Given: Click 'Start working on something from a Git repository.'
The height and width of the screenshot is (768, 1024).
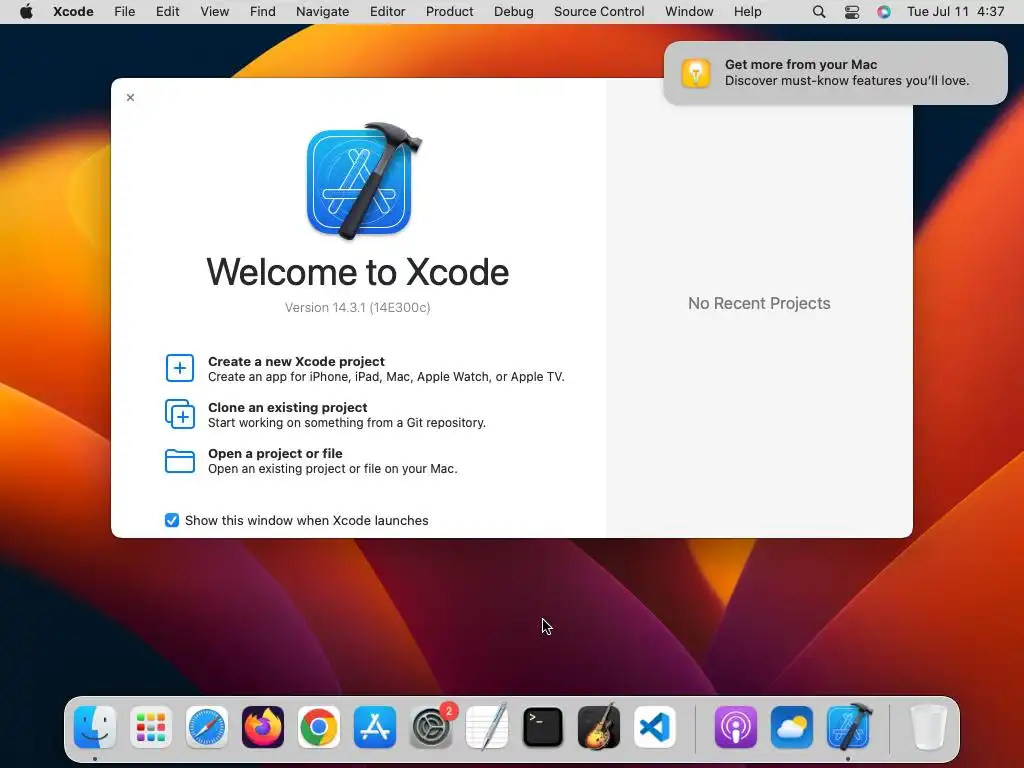Looking at the screenshot, I should [347, 423].
